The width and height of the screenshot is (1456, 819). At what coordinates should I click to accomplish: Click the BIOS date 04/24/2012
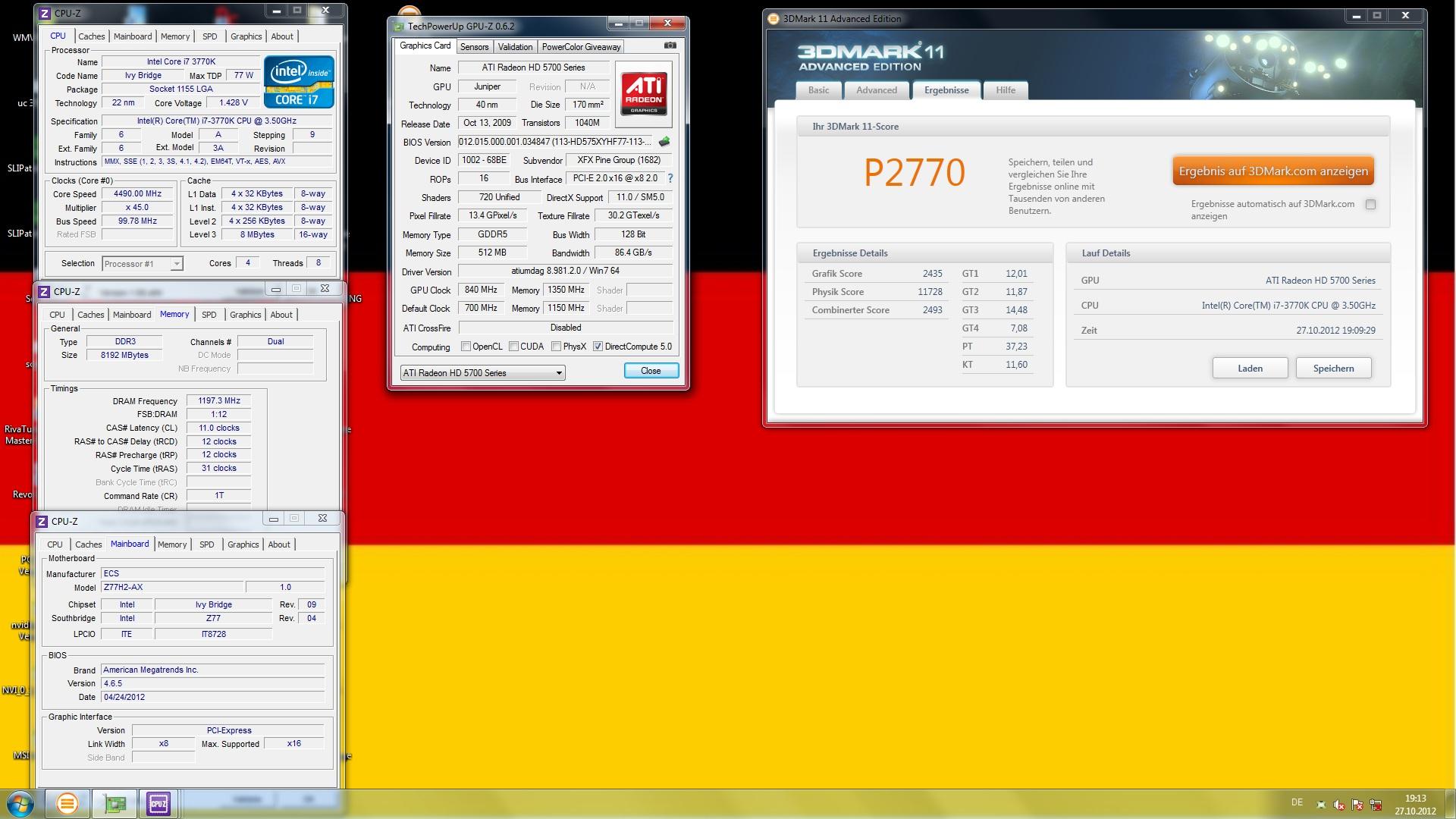pos(213,697)
